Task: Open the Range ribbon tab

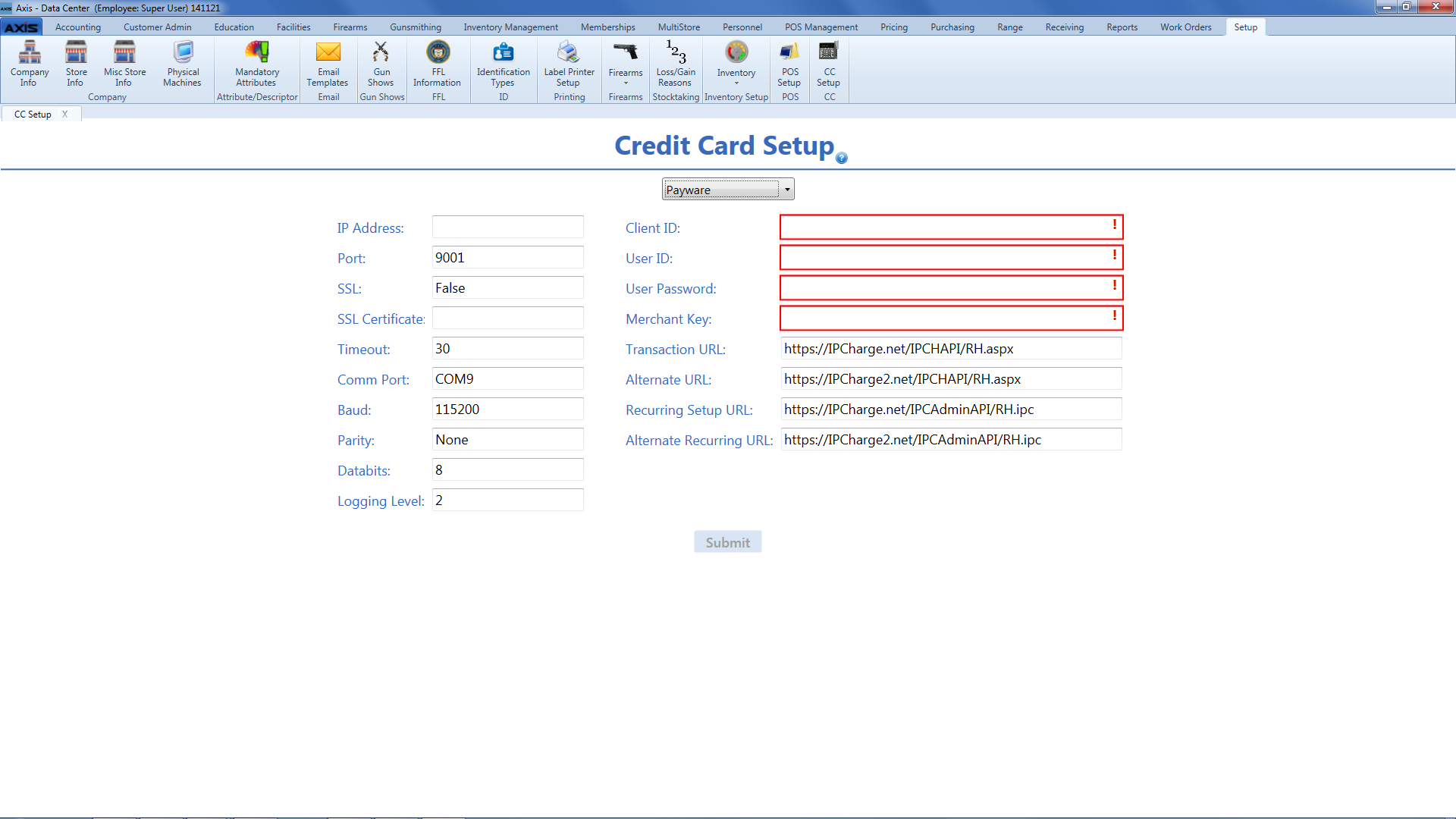Action: click(1010, 27)
